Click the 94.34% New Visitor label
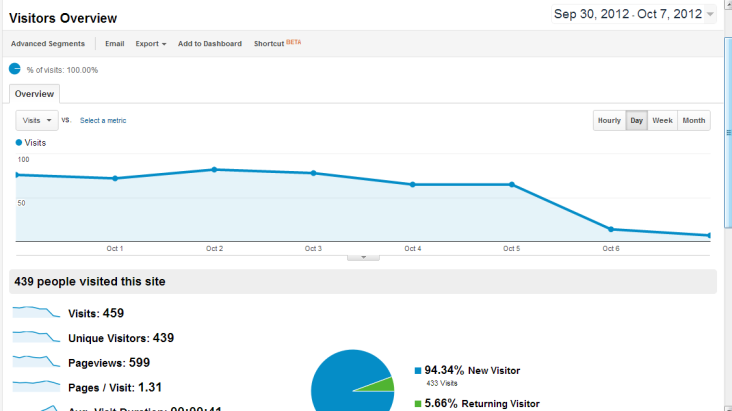Screen dimensions: 732x411 coord(472,370)
